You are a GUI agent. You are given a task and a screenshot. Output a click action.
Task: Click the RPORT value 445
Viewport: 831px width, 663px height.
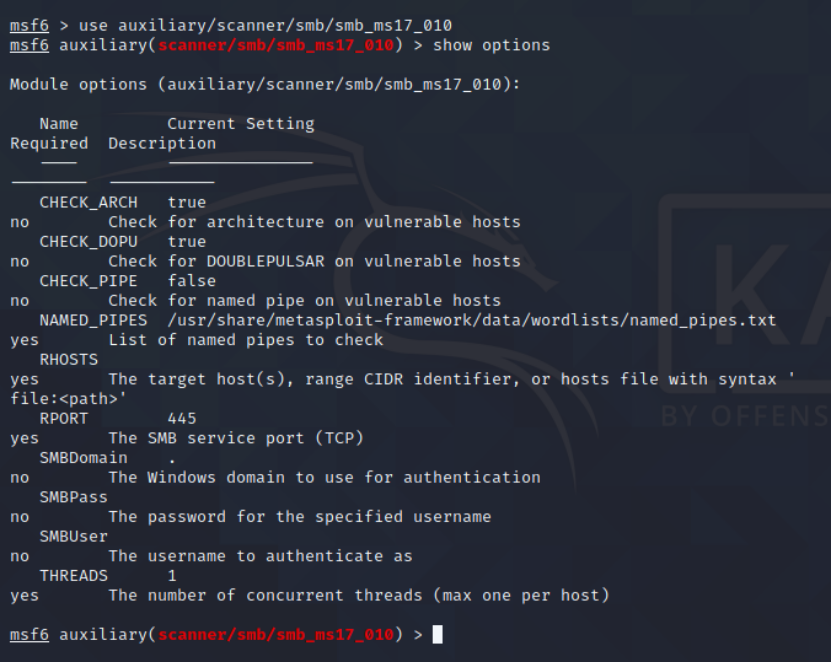click(182, 419)
